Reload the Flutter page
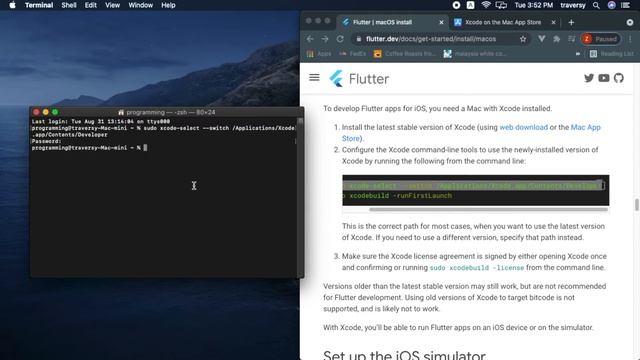Viewport: 640px width, 360px height. point(340,39)
